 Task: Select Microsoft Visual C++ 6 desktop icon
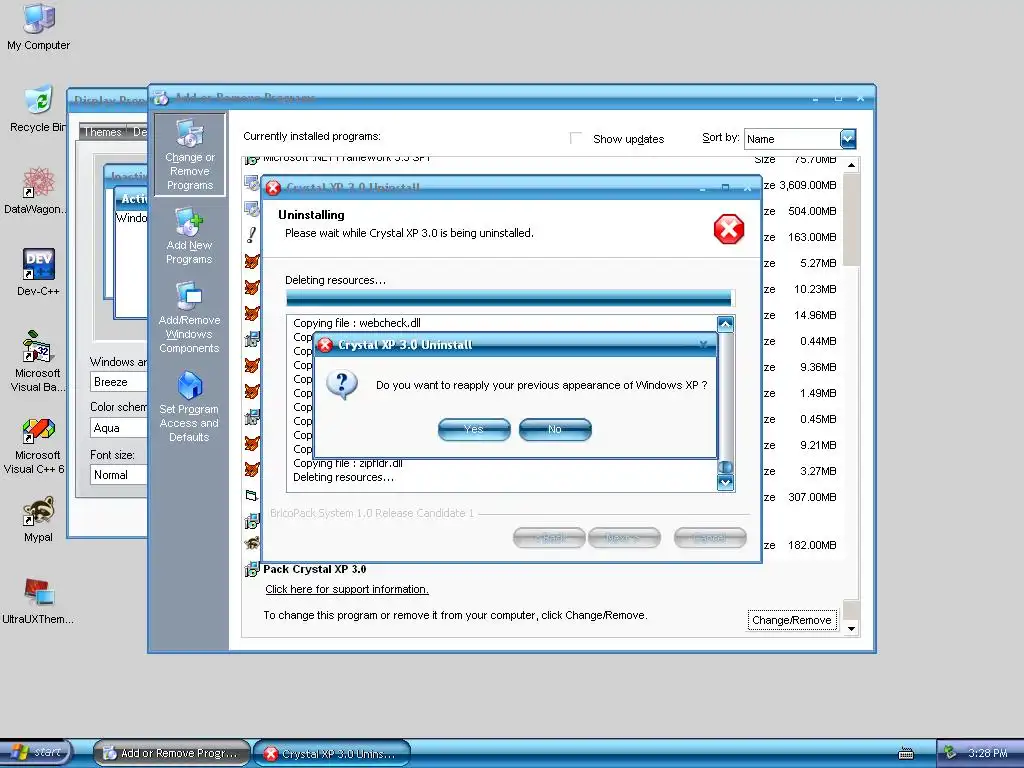pyautogui.click(x=38, y=446)
